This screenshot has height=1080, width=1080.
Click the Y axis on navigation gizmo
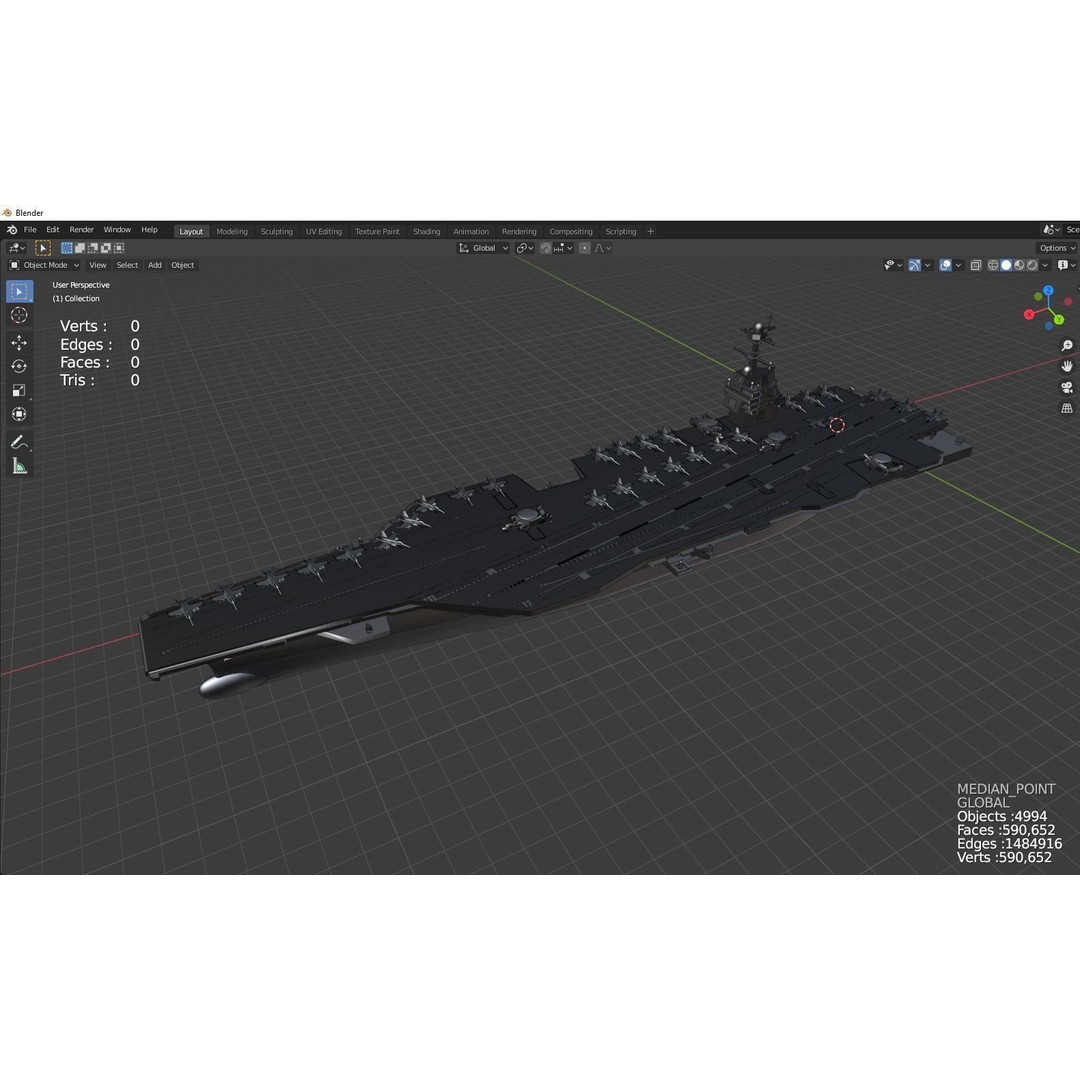[1059, 320]
